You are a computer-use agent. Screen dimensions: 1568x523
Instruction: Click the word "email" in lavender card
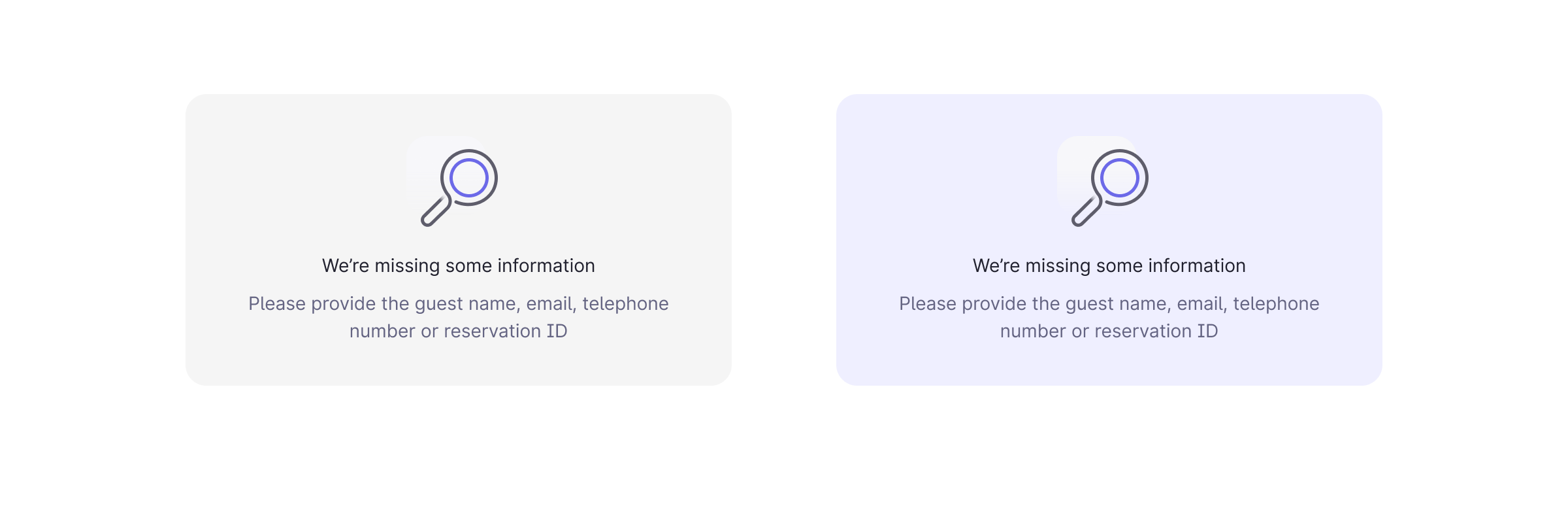(x=1200, y=304)
